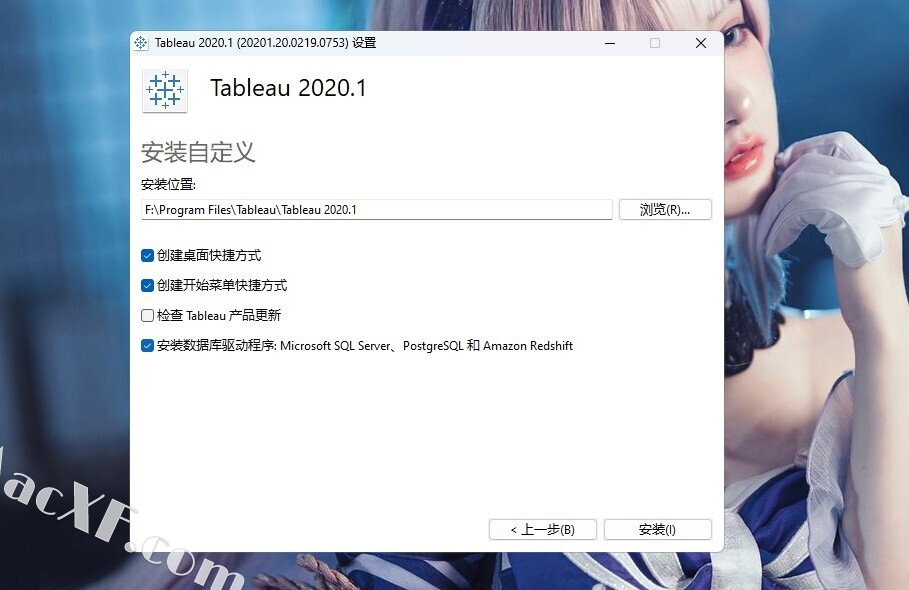Click the install location path field

377,210
